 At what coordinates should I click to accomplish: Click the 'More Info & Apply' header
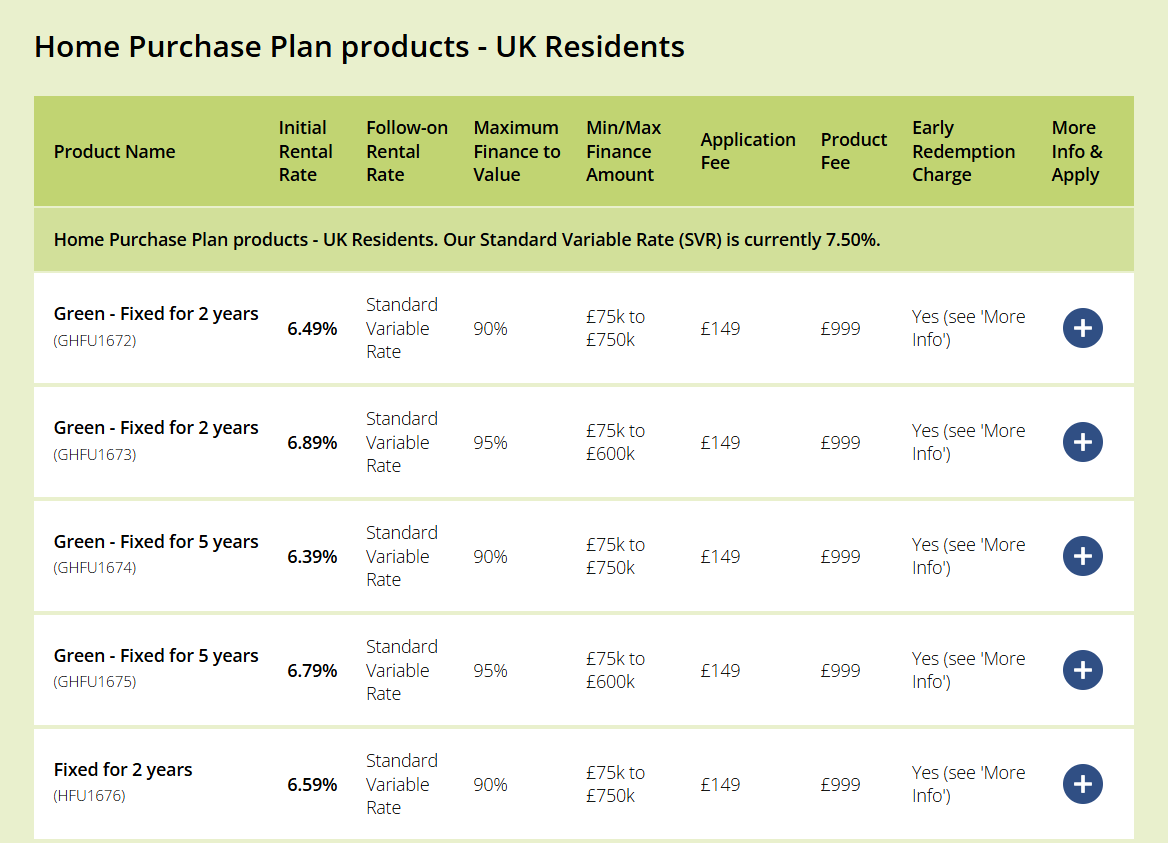coord(1076,151)
